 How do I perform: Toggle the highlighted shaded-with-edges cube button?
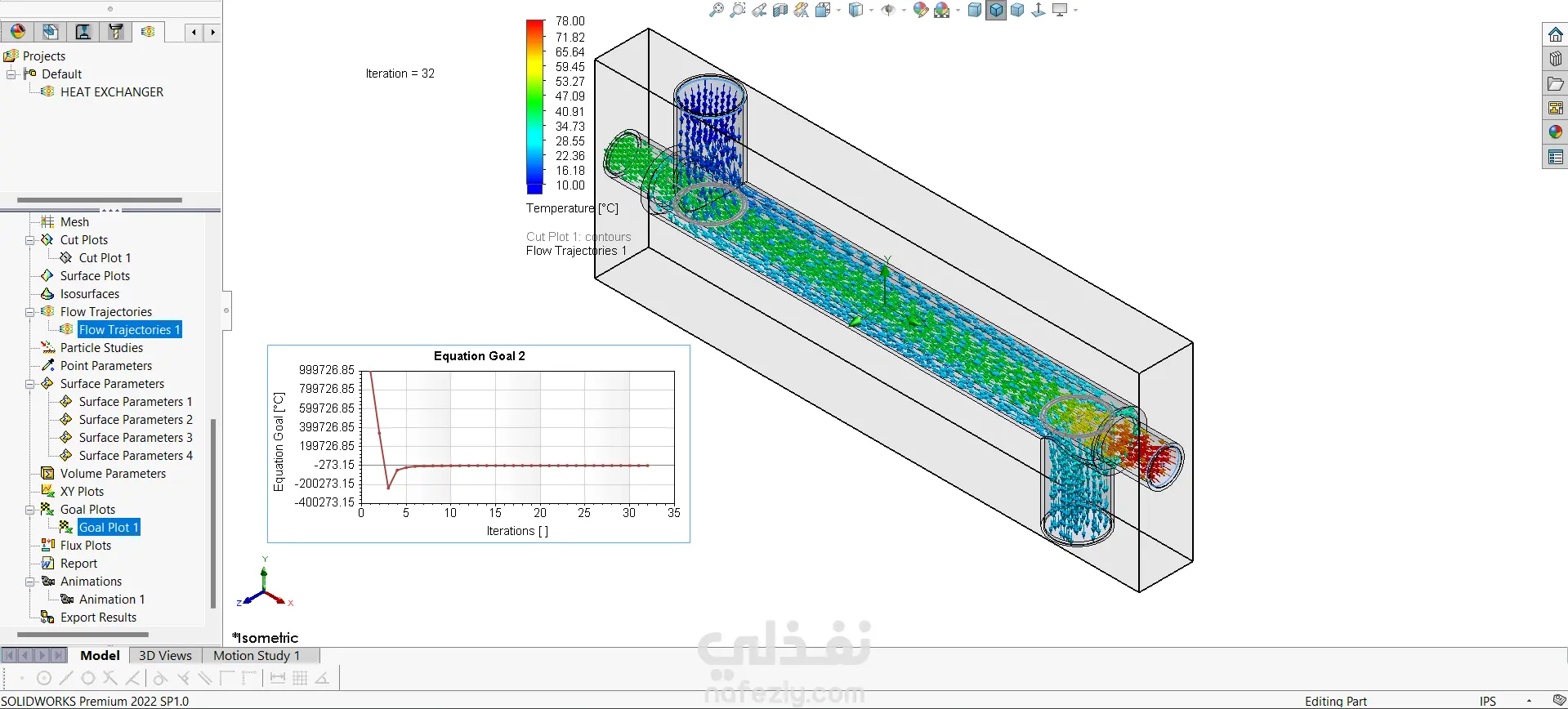pos(996,10)
